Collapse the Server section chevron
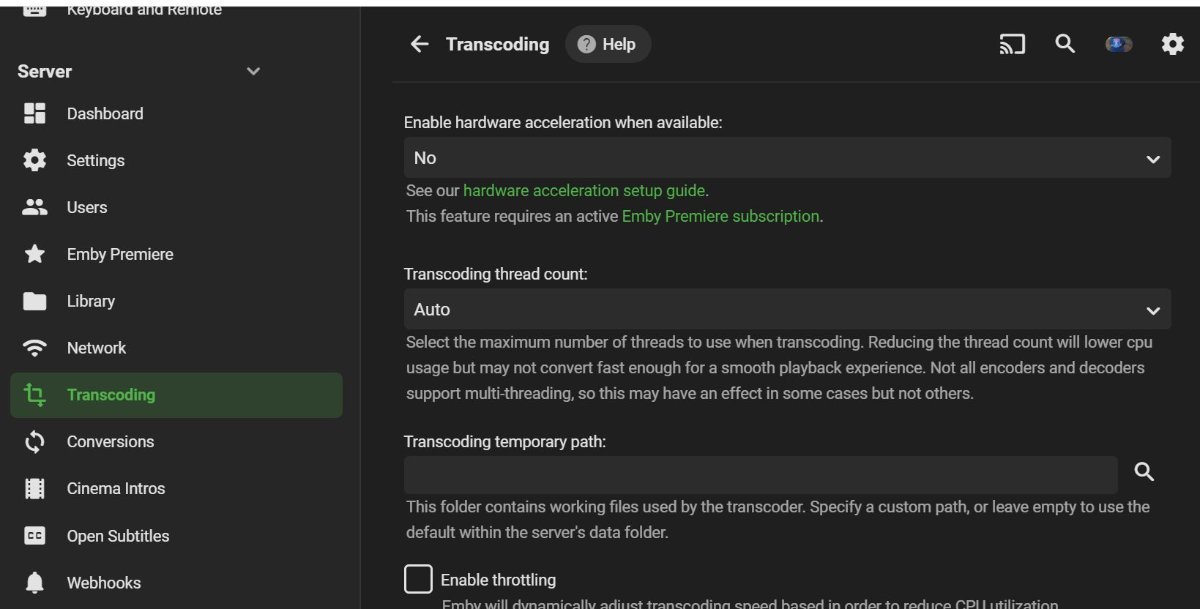 253,71
